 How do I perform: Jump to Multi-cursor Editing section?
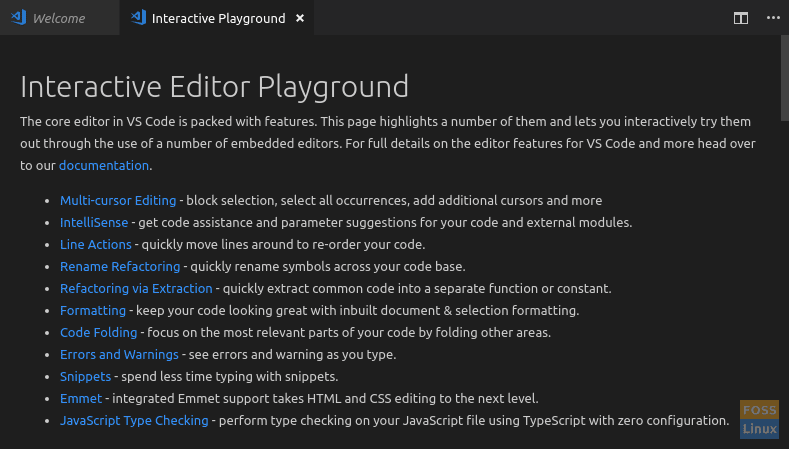pos(118,200)
